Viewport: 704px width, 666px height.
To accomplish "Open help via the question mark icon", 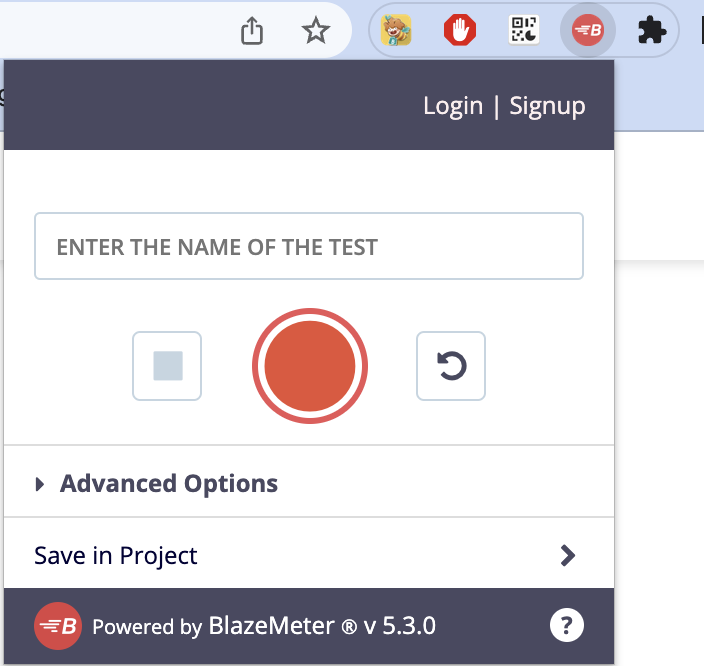I will 566,627.
